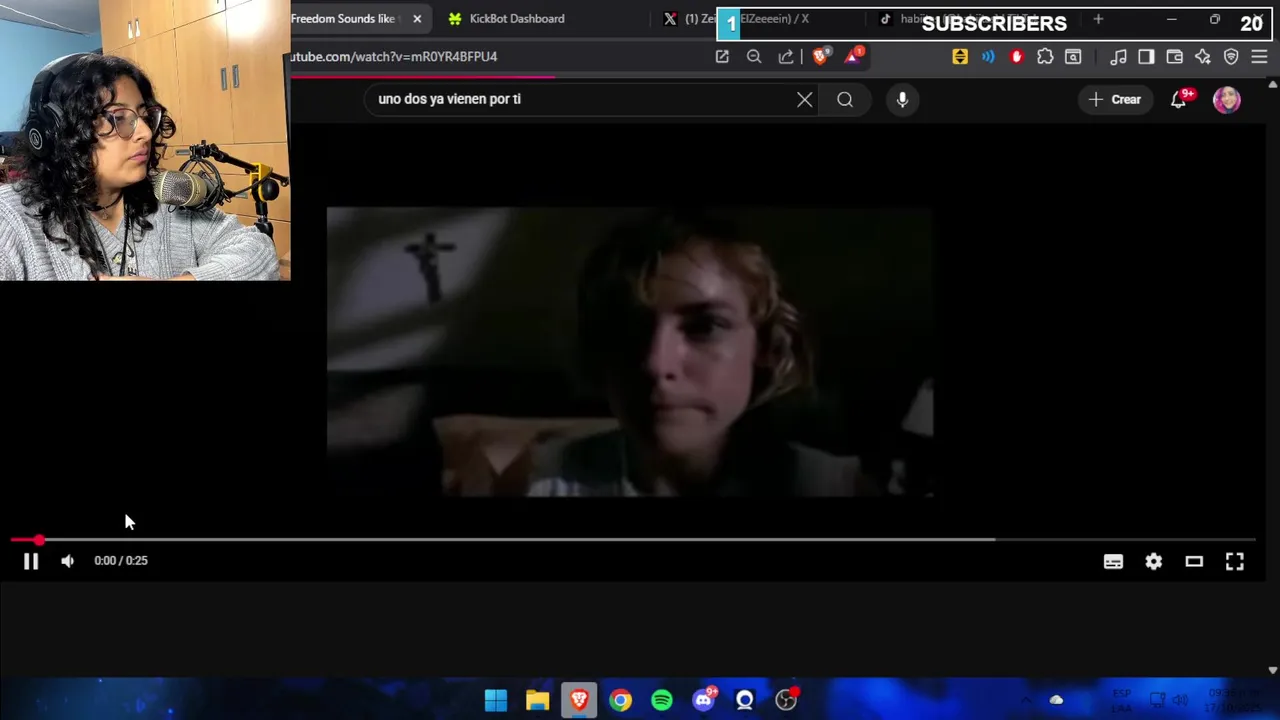Open File Explorer from the taskbar
Image resolution: width=1280 pixels, height=720 pixels.
[x=538, y=700]
